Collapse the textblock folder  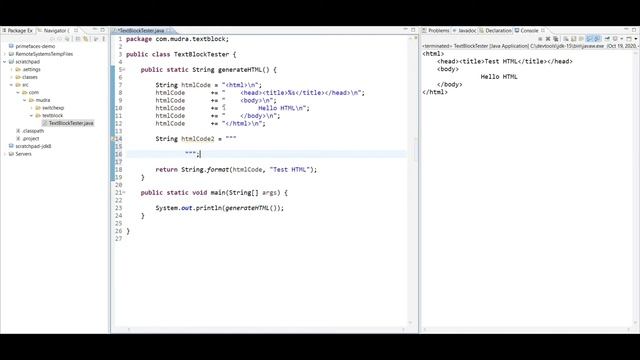[31, 116]
